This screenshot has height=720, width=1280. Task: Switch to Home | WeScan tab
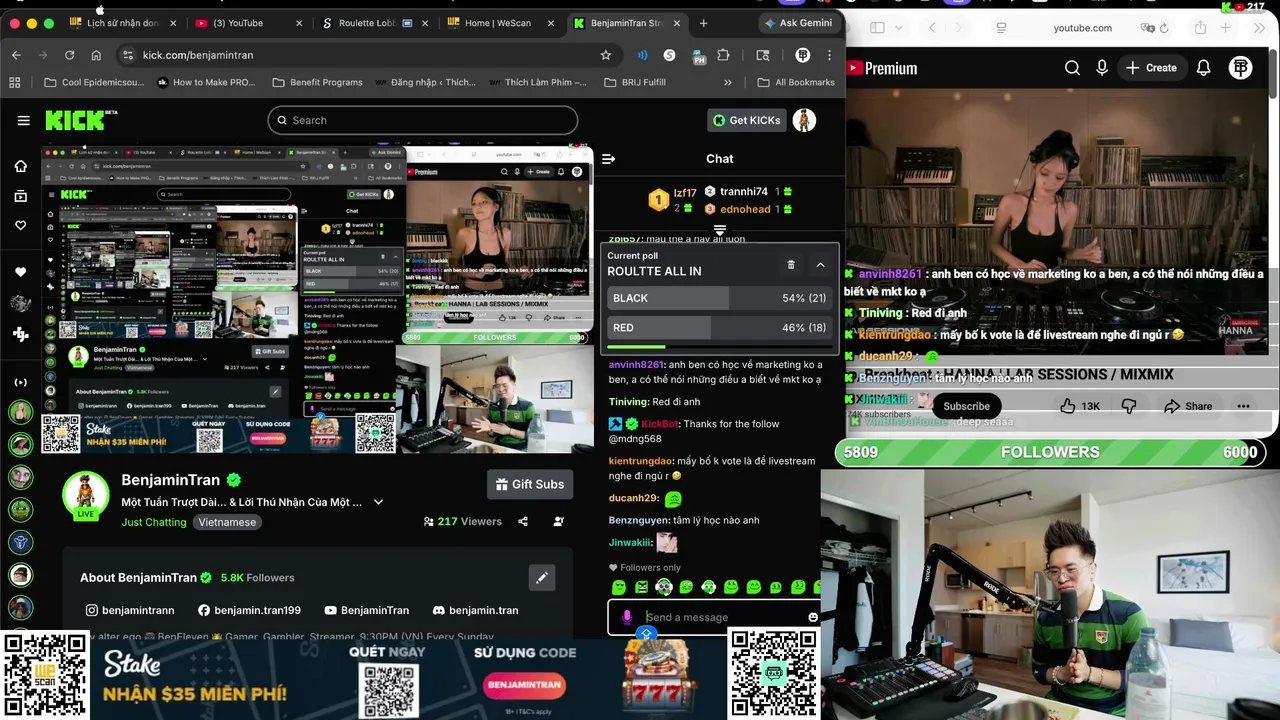pyautogui.click(x=500, y=23)
